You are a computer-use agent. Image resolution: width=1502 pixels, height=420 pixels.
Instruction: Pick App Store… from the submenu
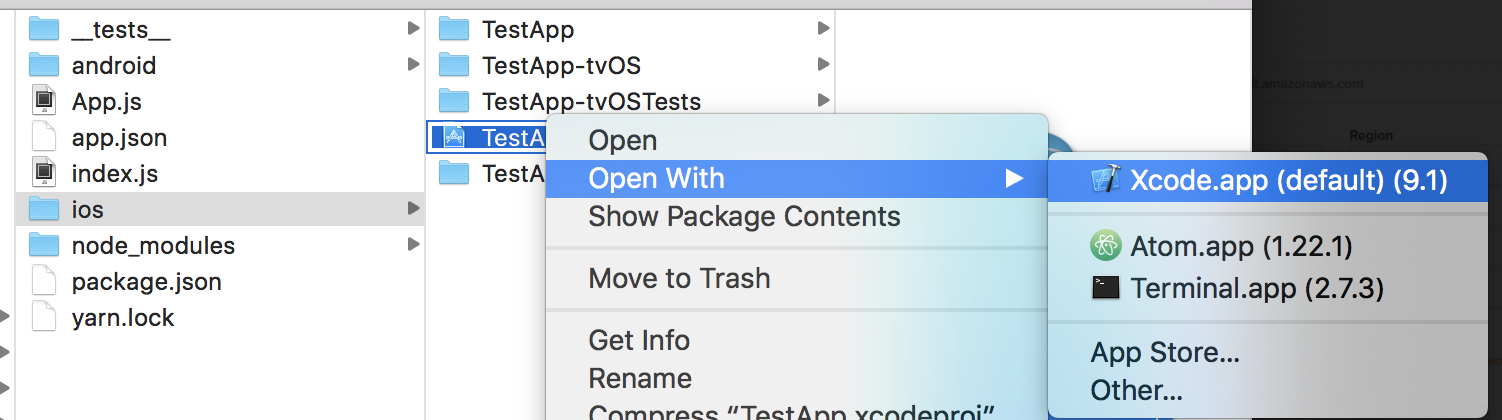pos(1165,352)
